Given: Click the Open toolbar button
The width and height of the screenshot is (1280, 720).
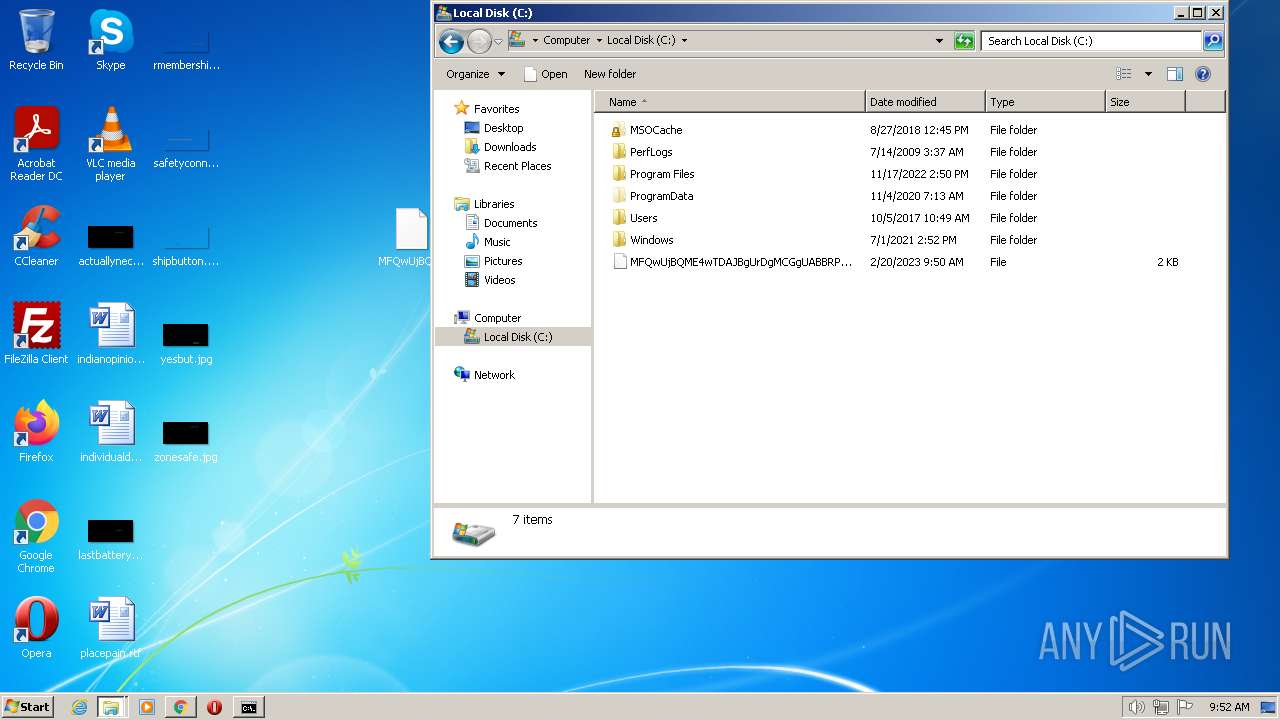Looking at the screenshot, I should click(546, 74).
